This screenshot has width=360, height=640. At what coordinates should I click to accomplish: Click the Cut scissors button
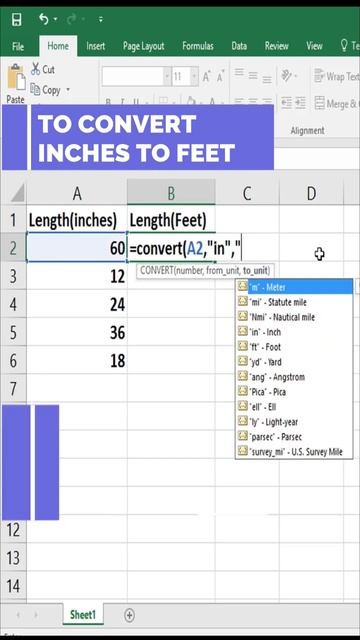point(43,69)
